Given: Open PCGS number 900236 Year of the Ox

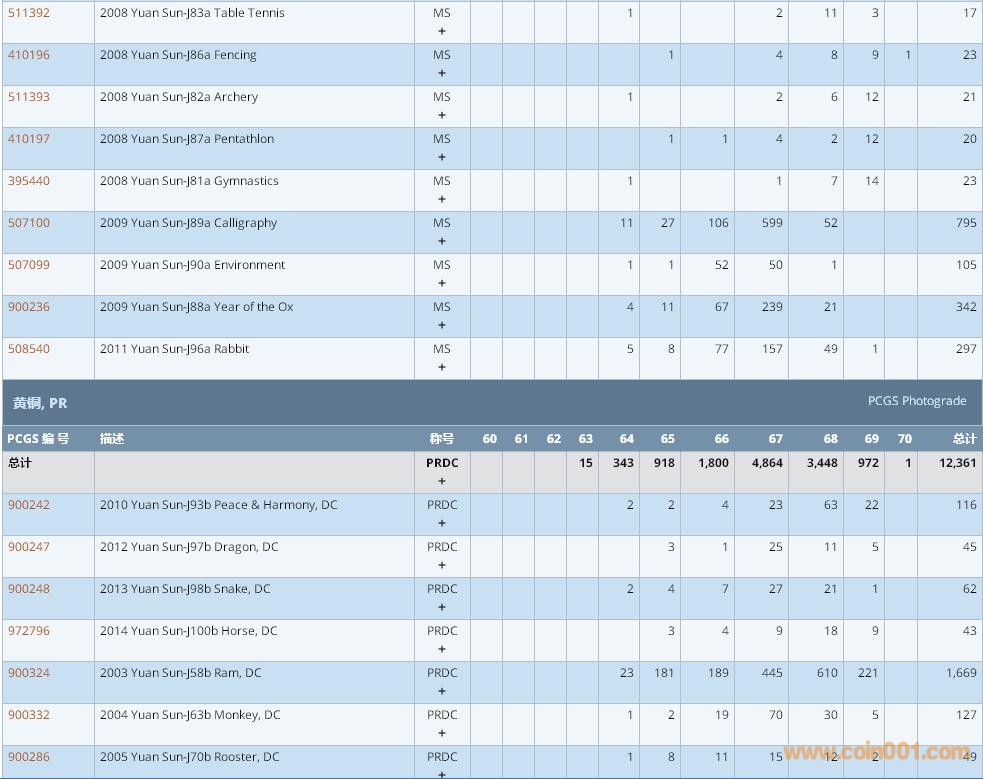Looking at the screenshot, I should (x=29, y=307).
